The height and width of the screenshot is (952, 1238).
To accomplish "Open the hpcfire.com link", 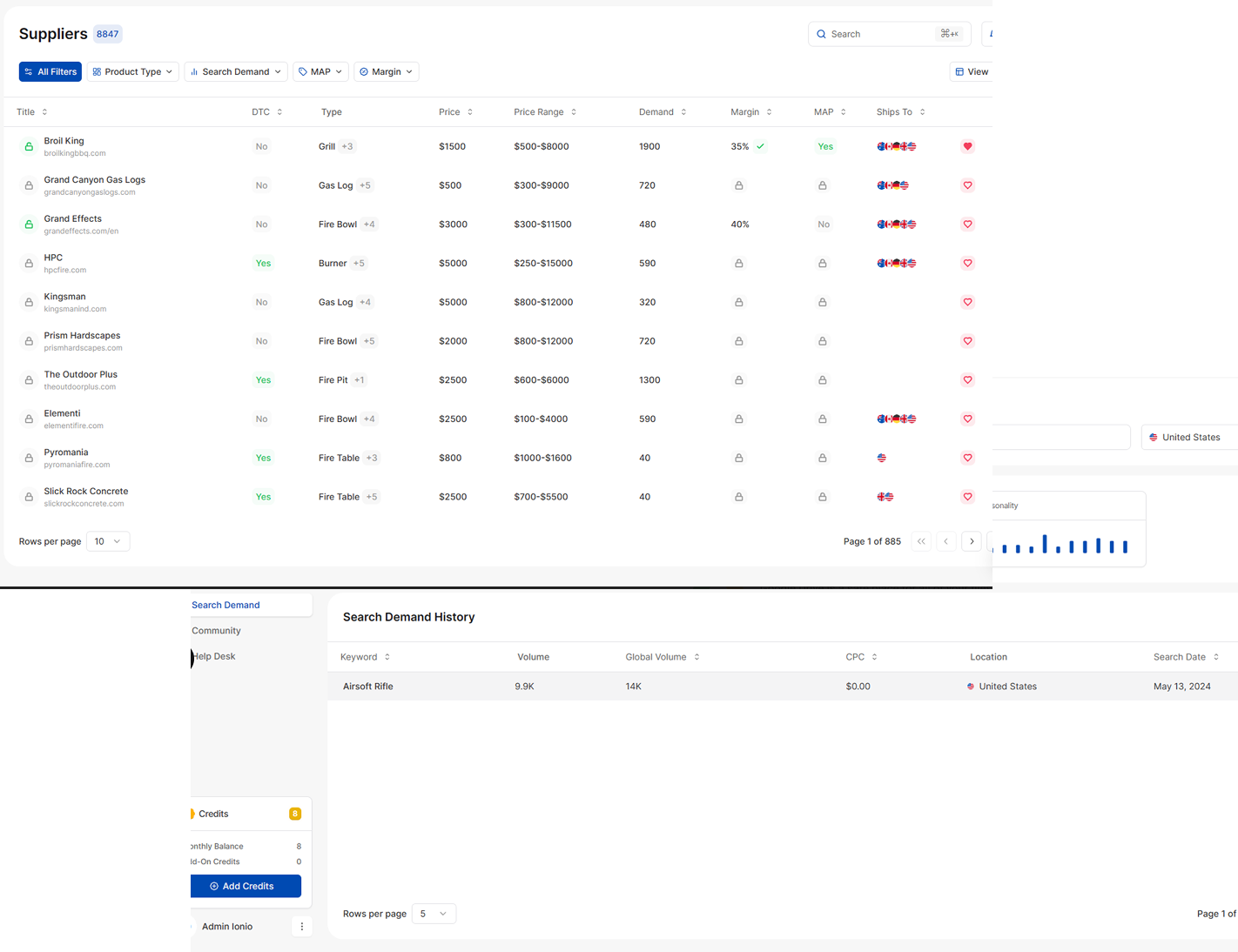I will pyautogui.click(x=65, y=270).
